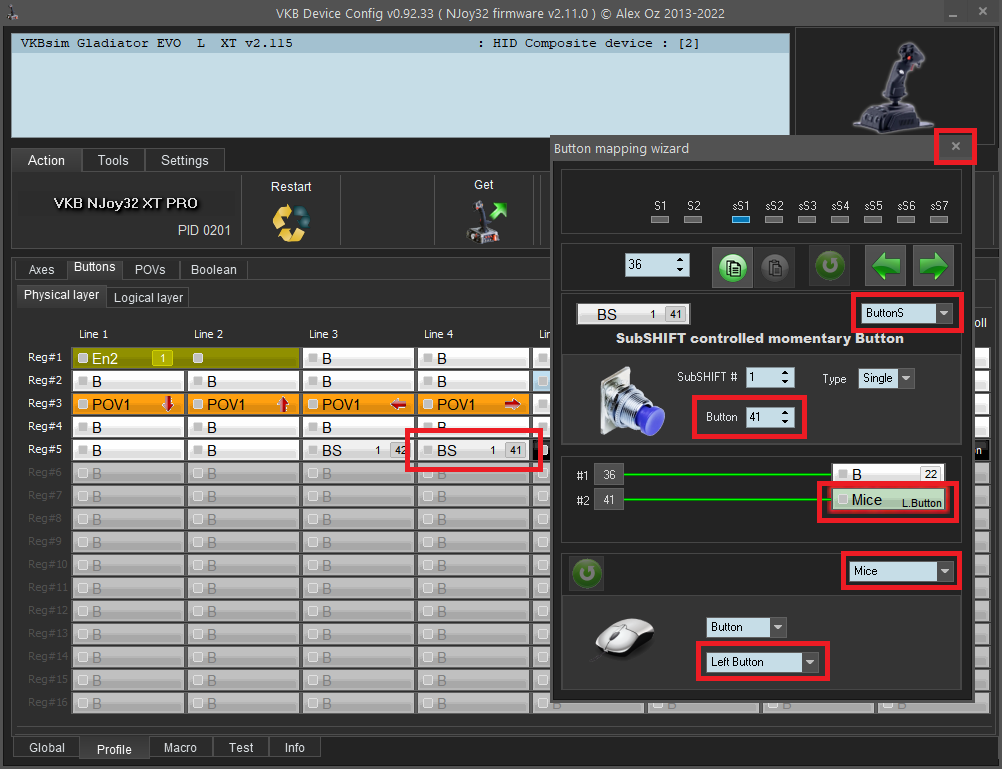Click the app icon in the title bar

click(13, 13)
